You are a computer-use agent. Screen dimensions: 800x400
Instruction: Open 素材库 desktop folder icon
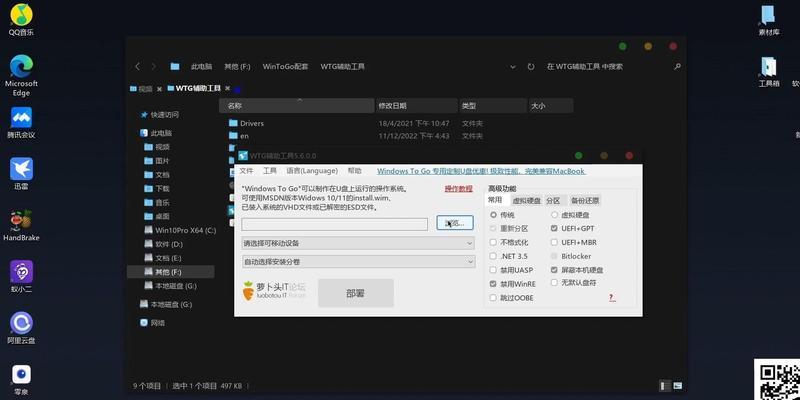pos(768,20)
